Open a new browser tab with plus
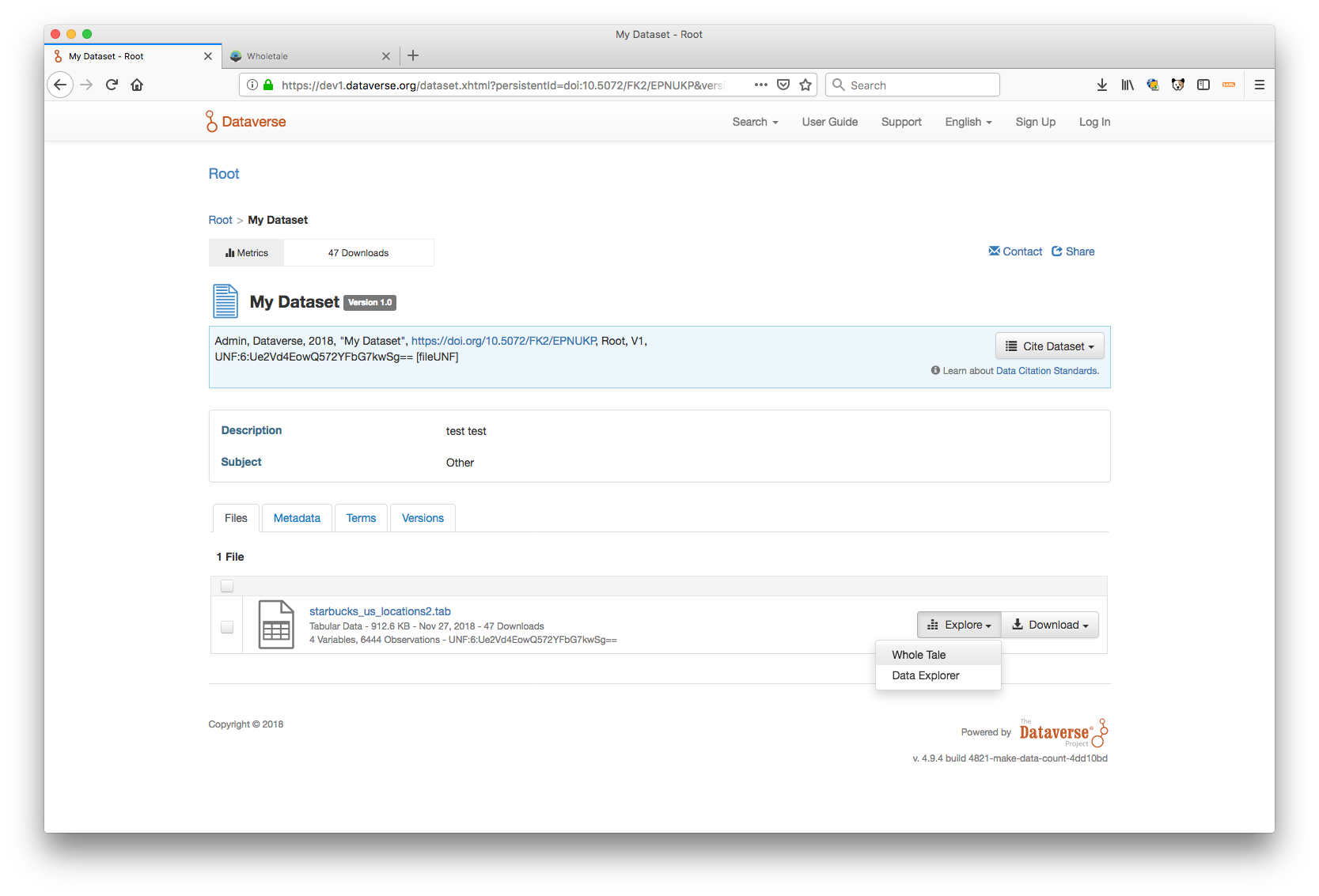Viewport: 1319px width, 896px height. pos(413,55)
